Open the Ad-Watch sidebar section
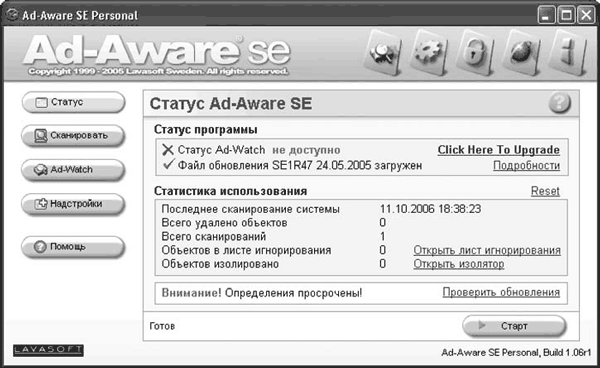This screenshot has width=600, height=368. coord(73,170)
